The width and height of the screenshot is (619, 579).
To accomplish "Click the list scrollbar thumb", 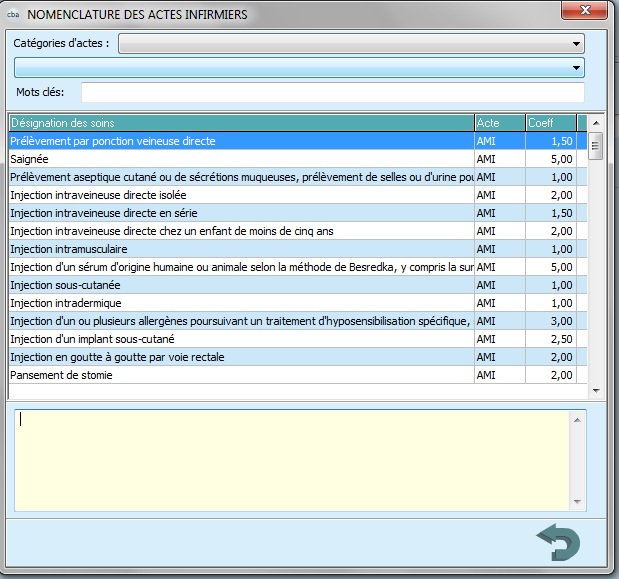I will point(595,146).
